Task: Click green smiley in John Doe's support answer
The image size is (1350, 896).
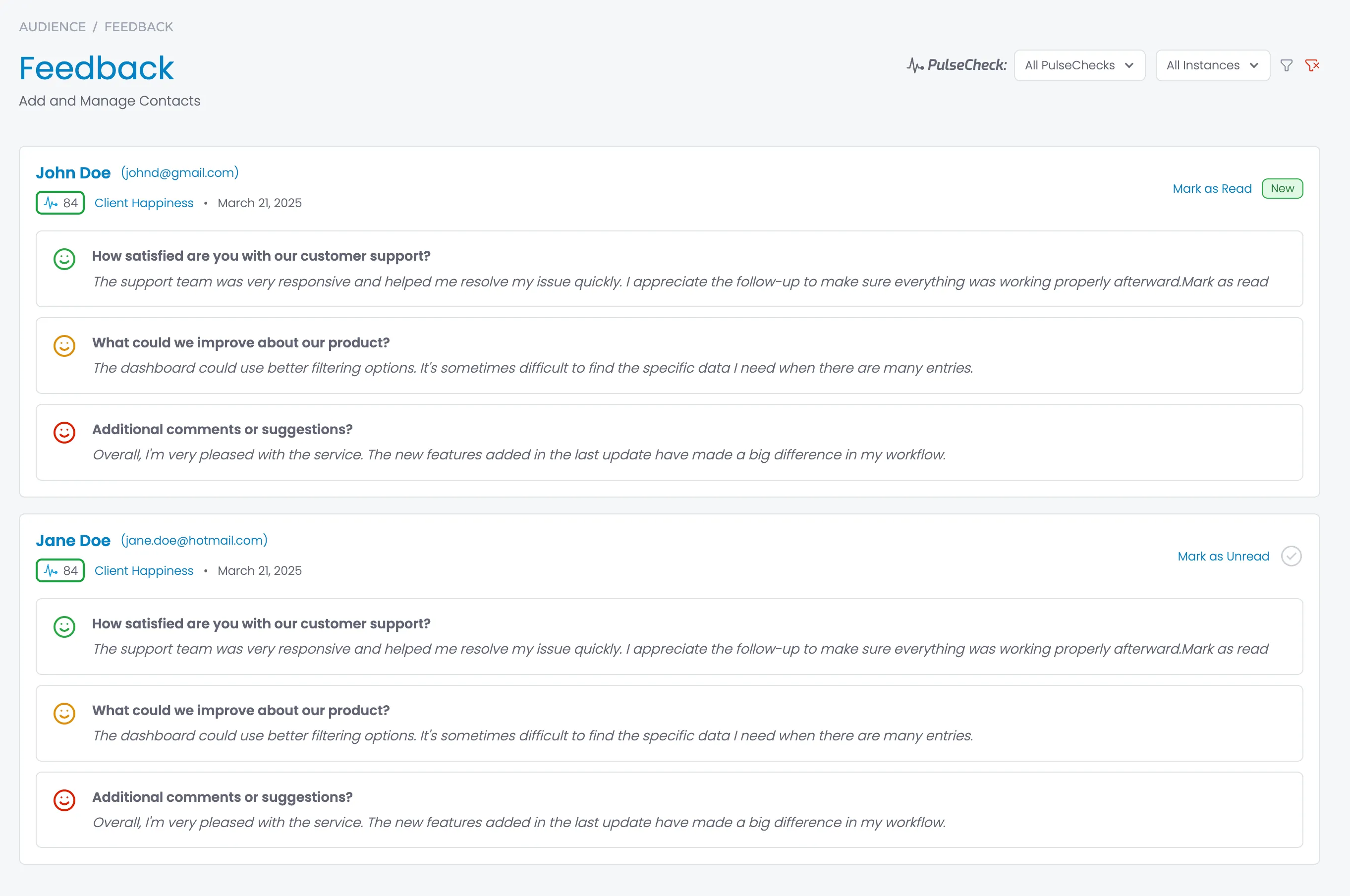Action: coord(64,259)
